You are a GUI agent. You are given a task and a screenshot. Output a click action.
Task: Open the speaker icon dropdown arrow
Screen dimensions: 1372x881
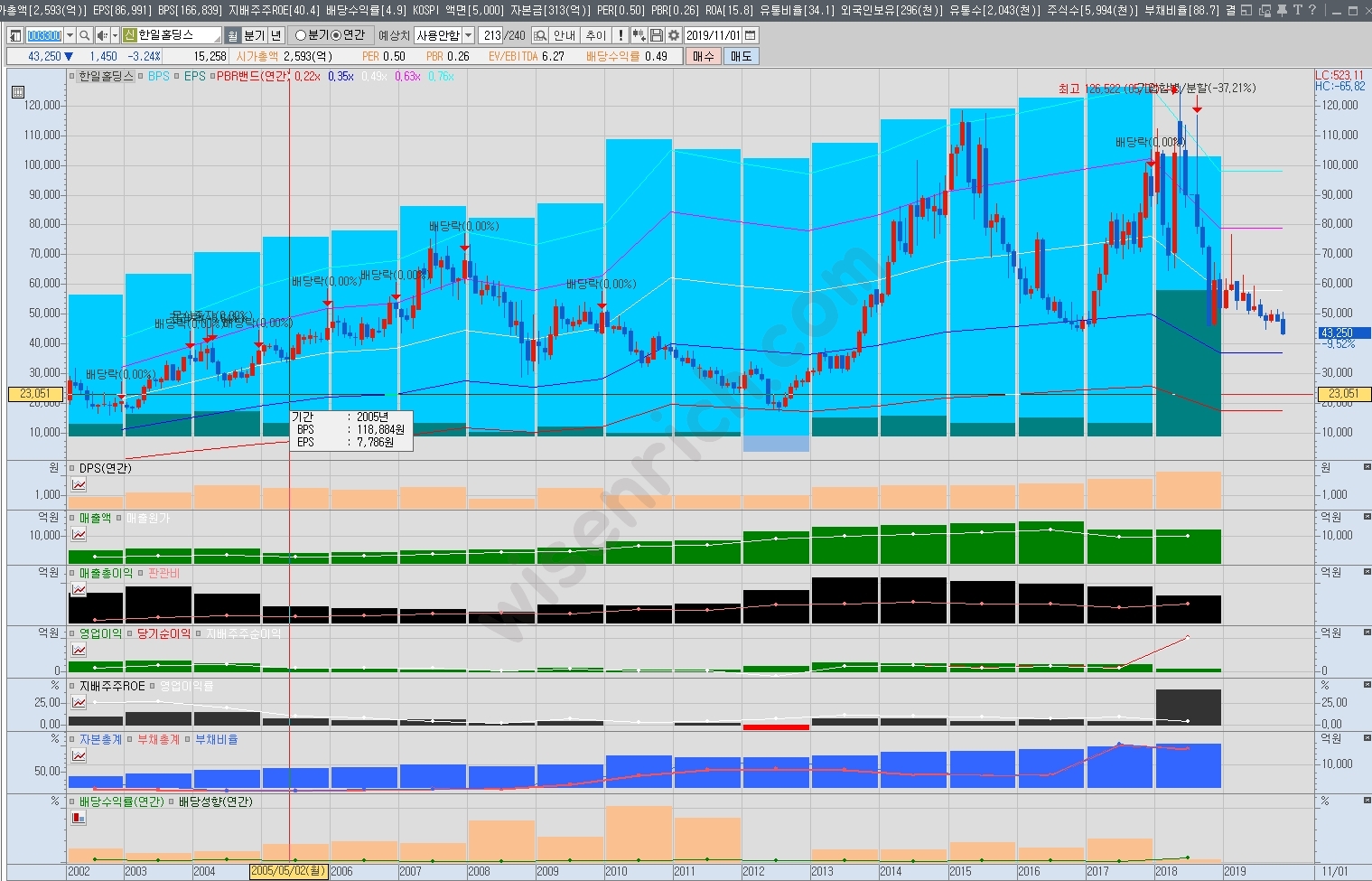coord(115,35)
